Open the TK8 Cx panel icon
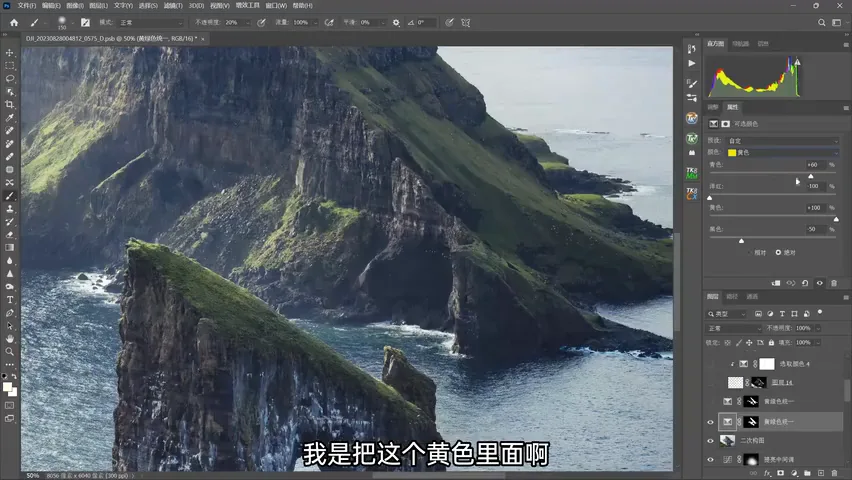The image size is (852, 480). [x=692, y=194]
